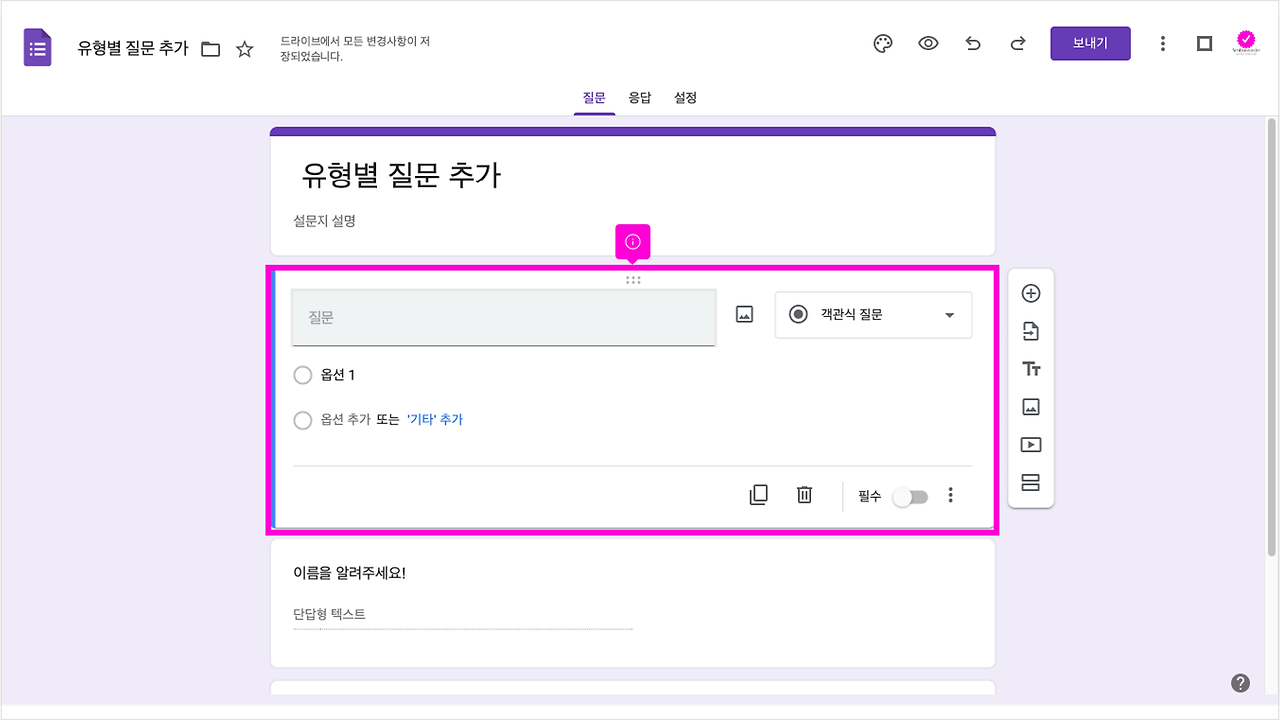The image size is (1280, 720).
Task: Duplicate the current question
Action: coord(759,495)
